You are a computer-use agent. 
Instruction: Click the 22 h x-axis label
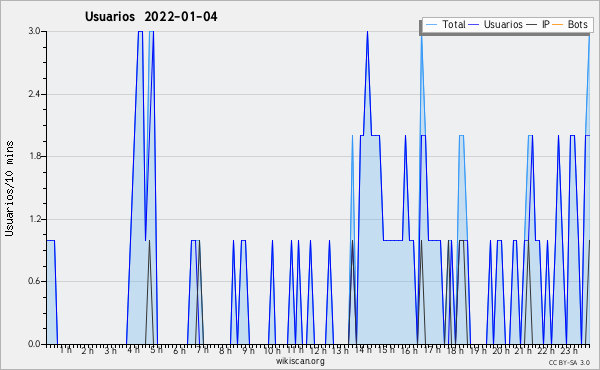pyautogui.click(x=546, y=350)
